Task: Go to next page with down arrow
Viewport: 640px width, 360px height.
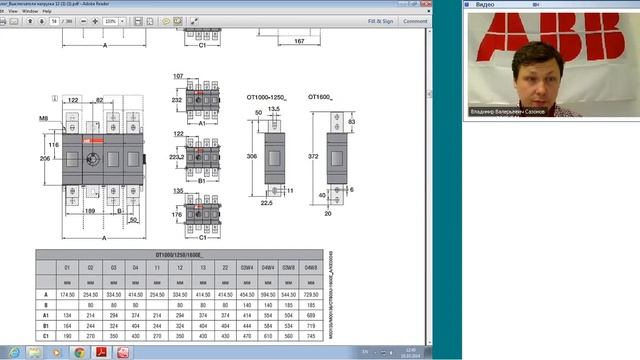Action: tap(42, 21)
